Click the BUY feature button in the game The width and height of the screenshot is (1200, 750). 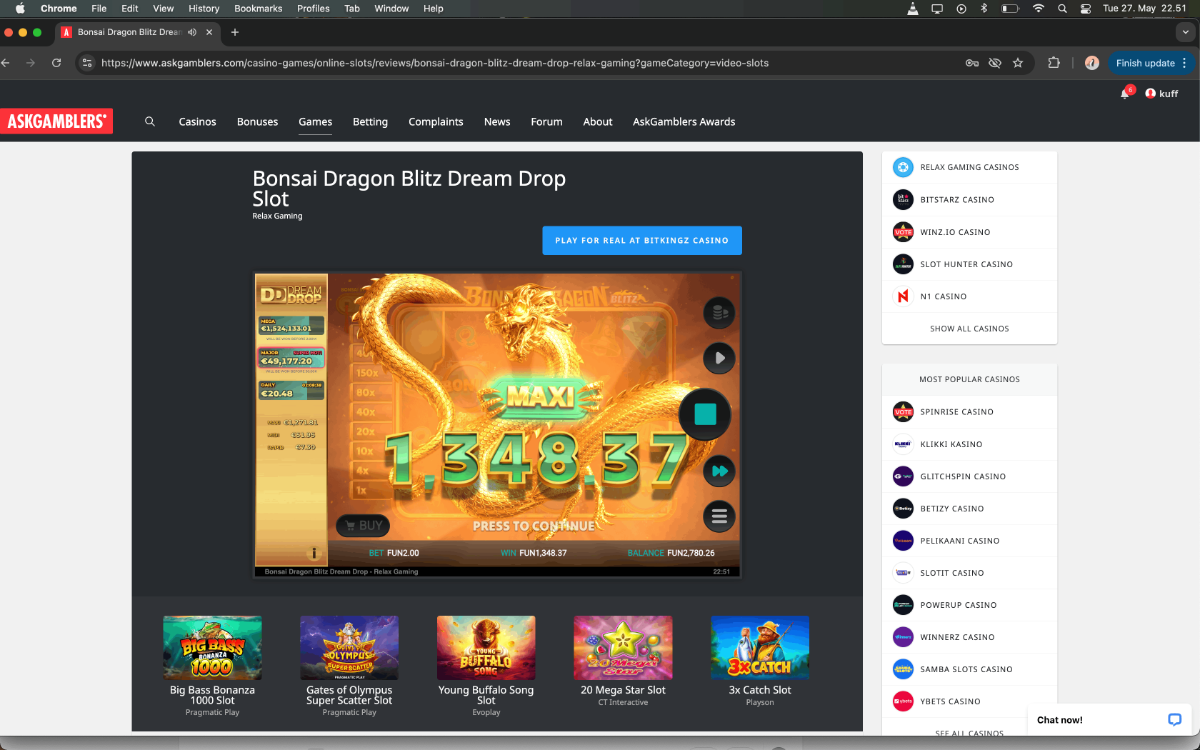click(x=362, y=525)
